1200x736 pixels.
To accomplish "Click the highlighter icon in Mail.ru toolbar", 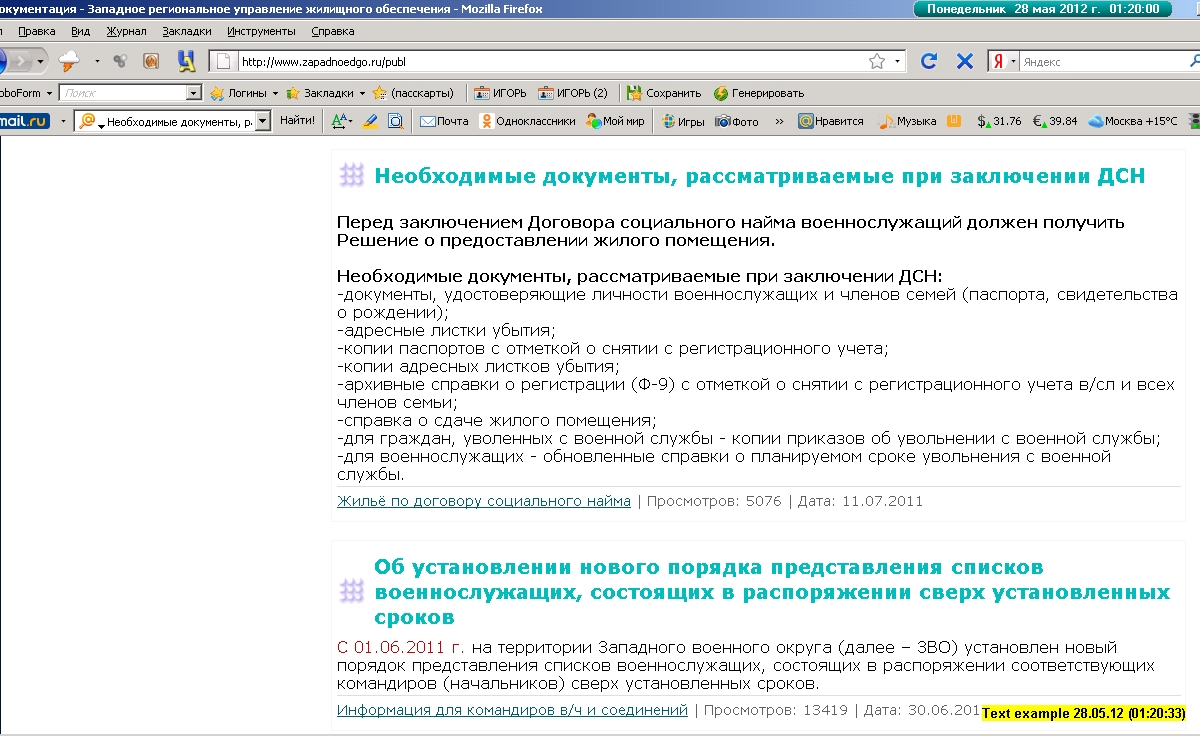I will coord(370,121).
